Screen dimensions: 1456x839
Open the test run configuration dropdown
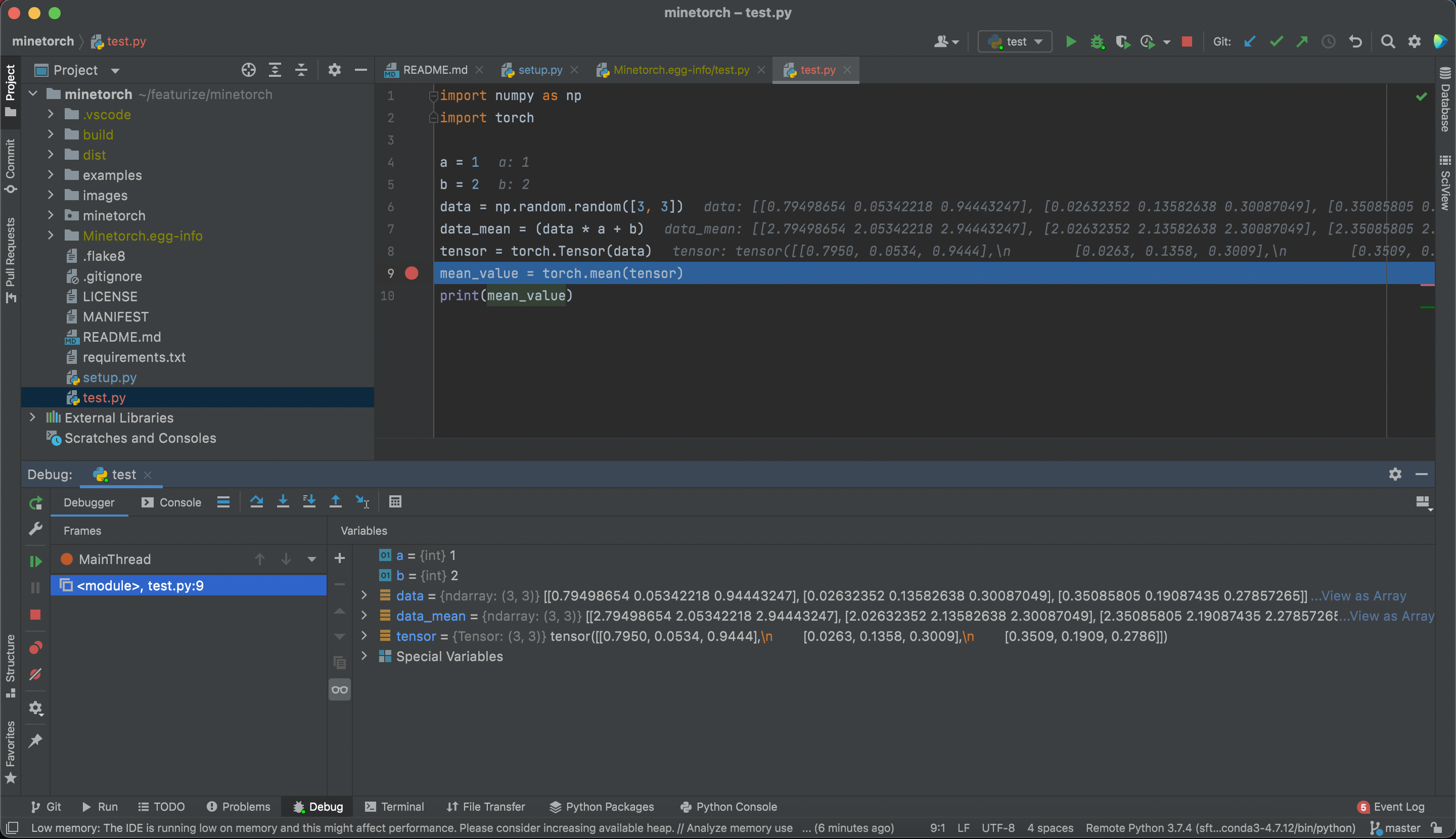1016,41
